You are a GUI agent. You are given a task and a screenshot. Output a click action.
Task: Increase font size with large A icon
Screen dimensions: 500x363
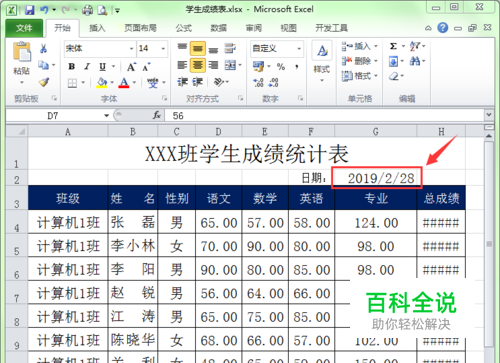pyautogui.click(x=131, y=67)
